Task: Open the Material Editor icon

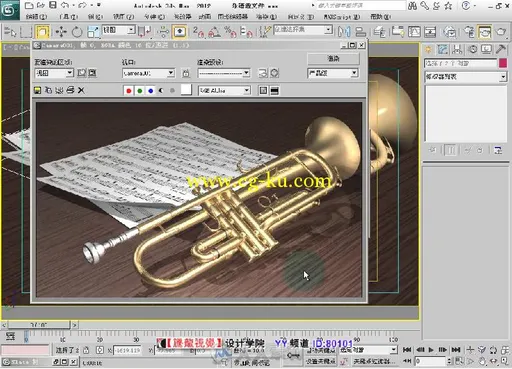Action: tap(450, 32)
